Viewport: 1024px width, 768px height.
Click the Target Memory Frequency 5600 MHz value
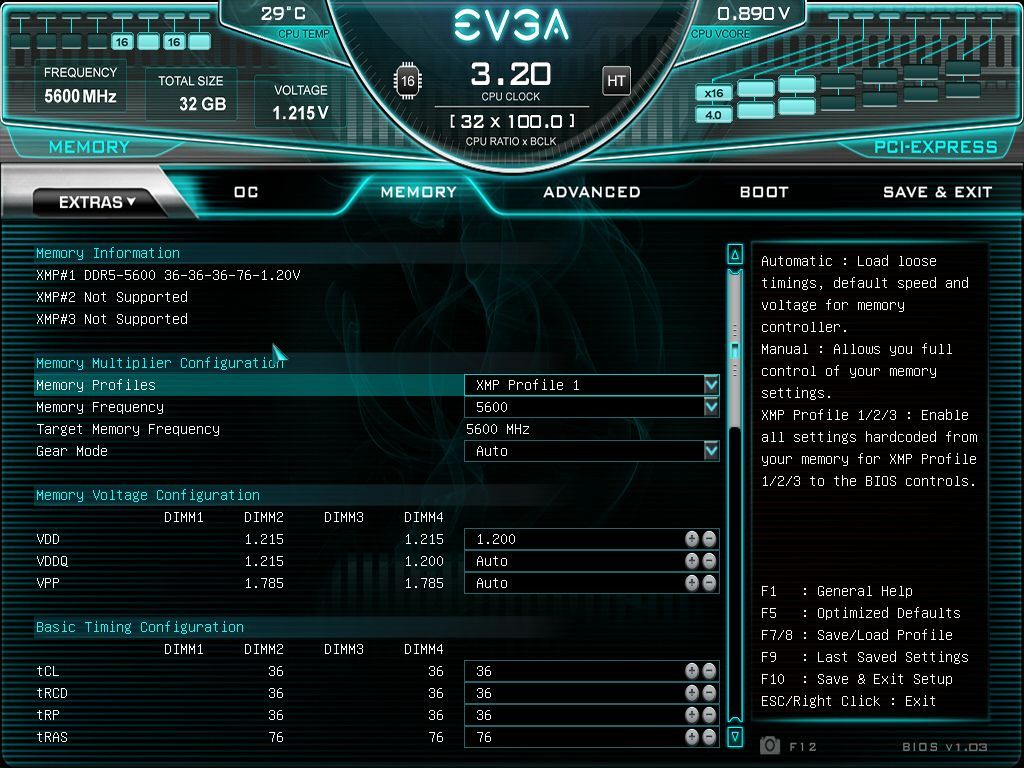498,429
